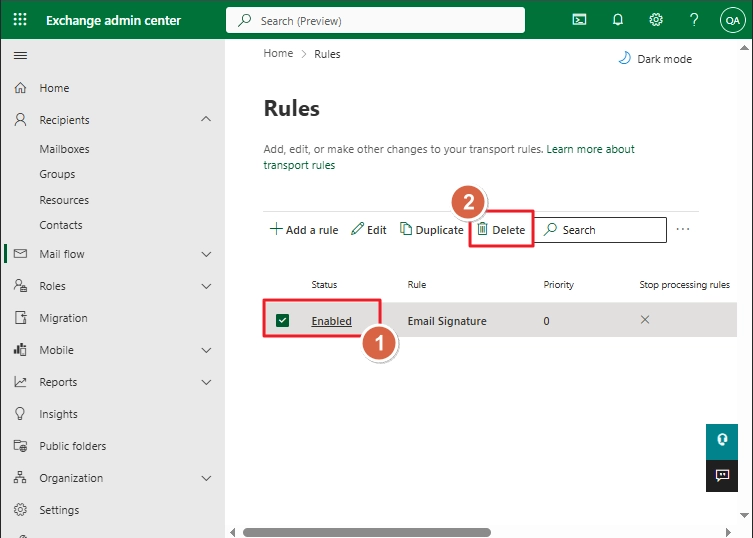Open the settings gear in header
The height and width of the screenshot is (538, 753).
pyautogui.click(x=656, y=20)
